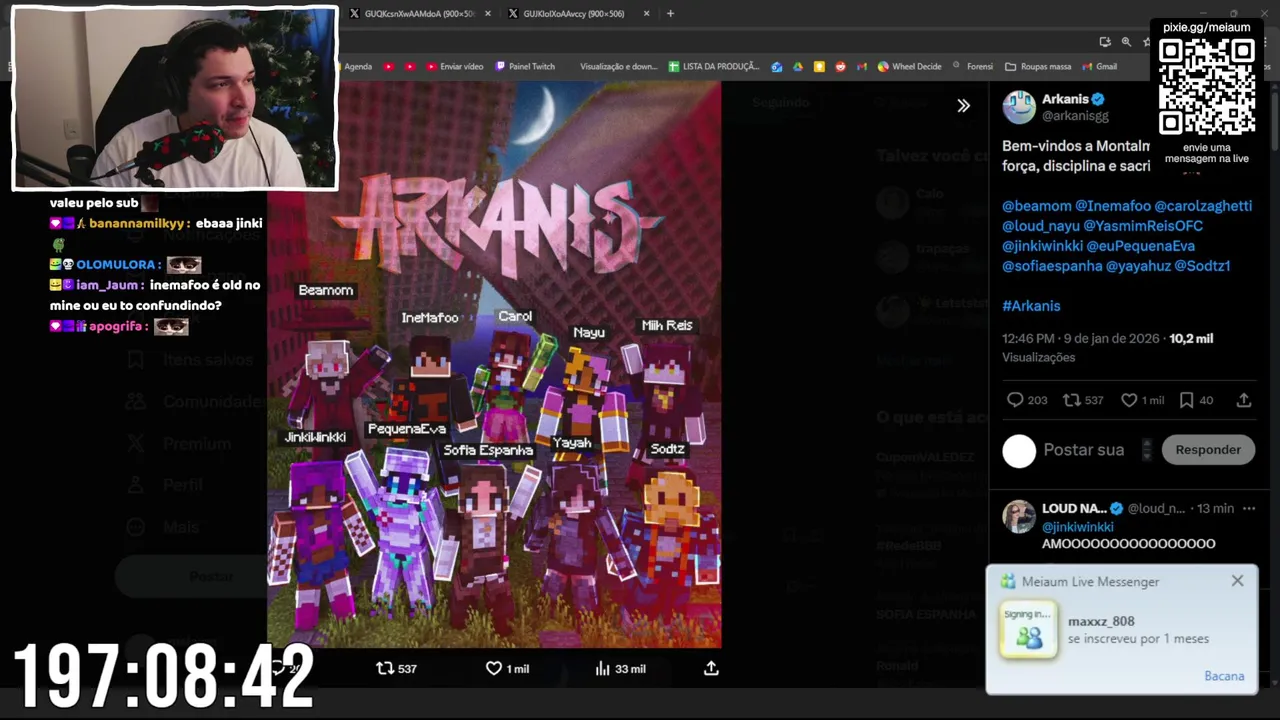Close the Meiaum Live Messenger popup
The image size is (1280, 720).
pos(1237,581)
